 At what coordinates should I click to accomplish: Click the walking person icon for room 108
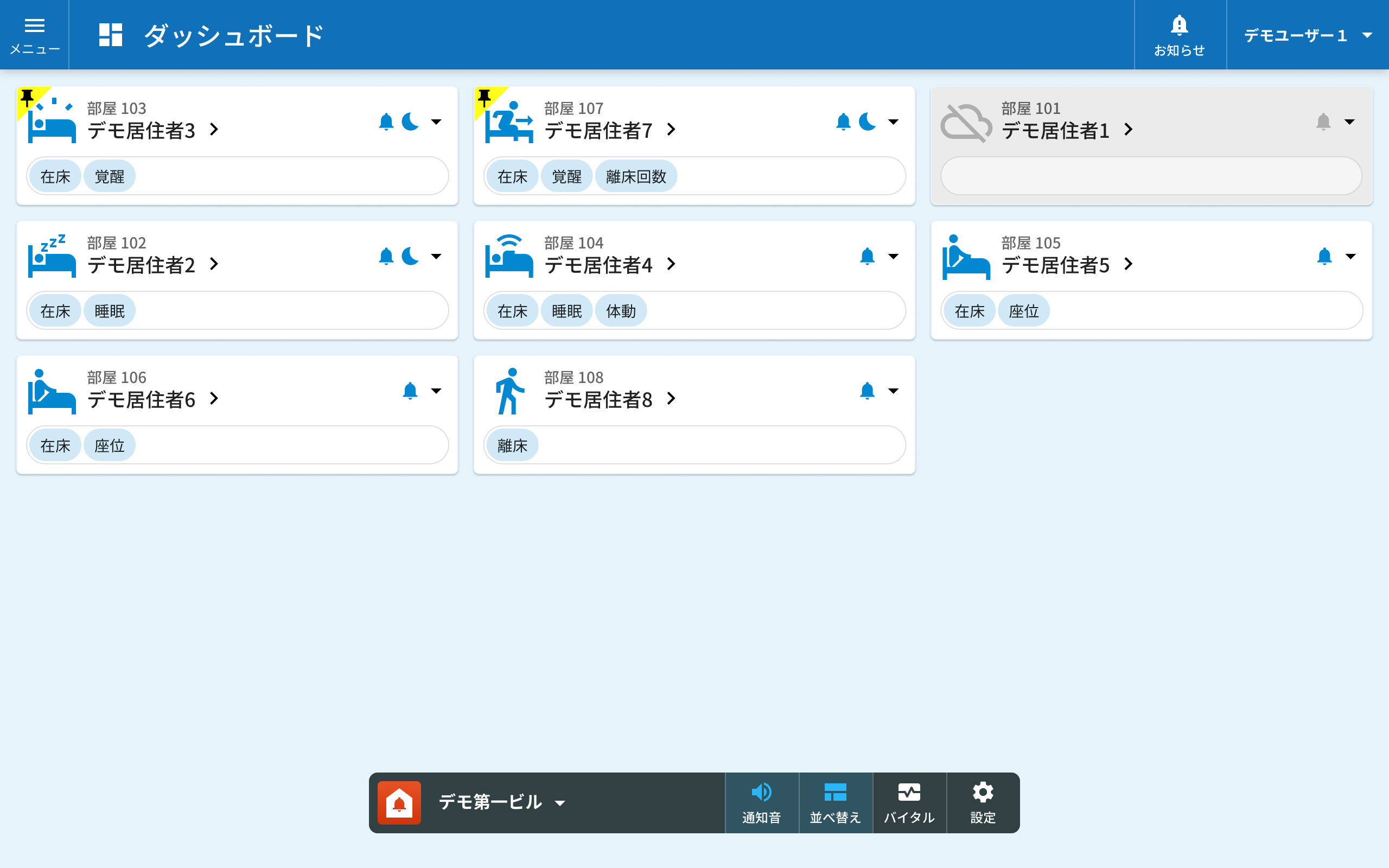pyautogui.click(x=509, y=392)
